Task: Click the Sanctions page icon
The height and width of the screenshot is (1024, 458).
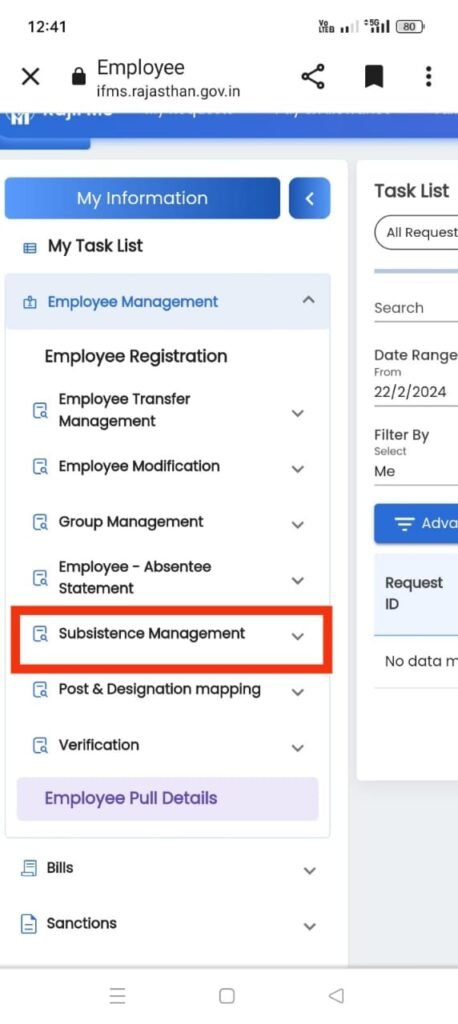Action: [x=29, y=924]
